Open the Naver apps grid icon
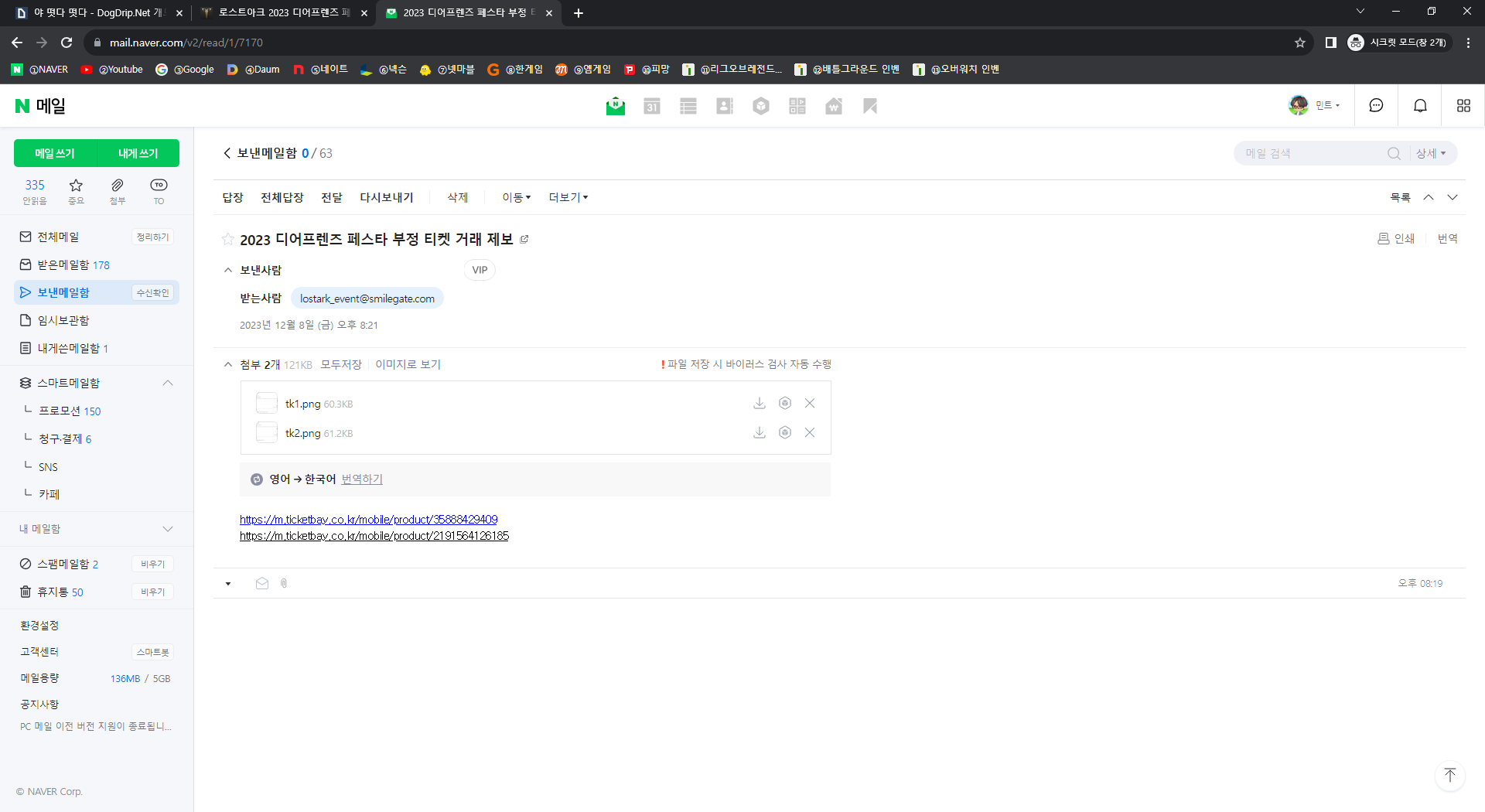1485x812 pixels. [1463, 106]
